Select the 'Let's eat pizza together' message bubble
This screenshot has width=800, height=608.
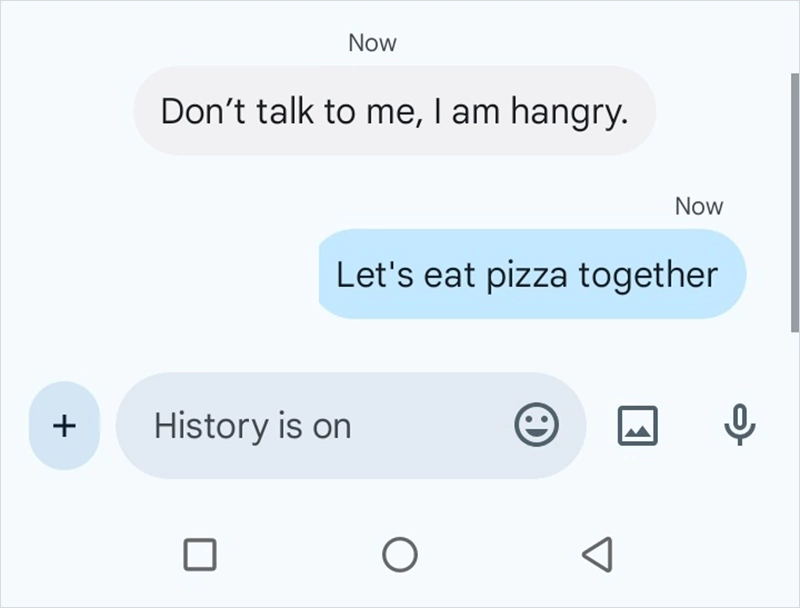531,275
